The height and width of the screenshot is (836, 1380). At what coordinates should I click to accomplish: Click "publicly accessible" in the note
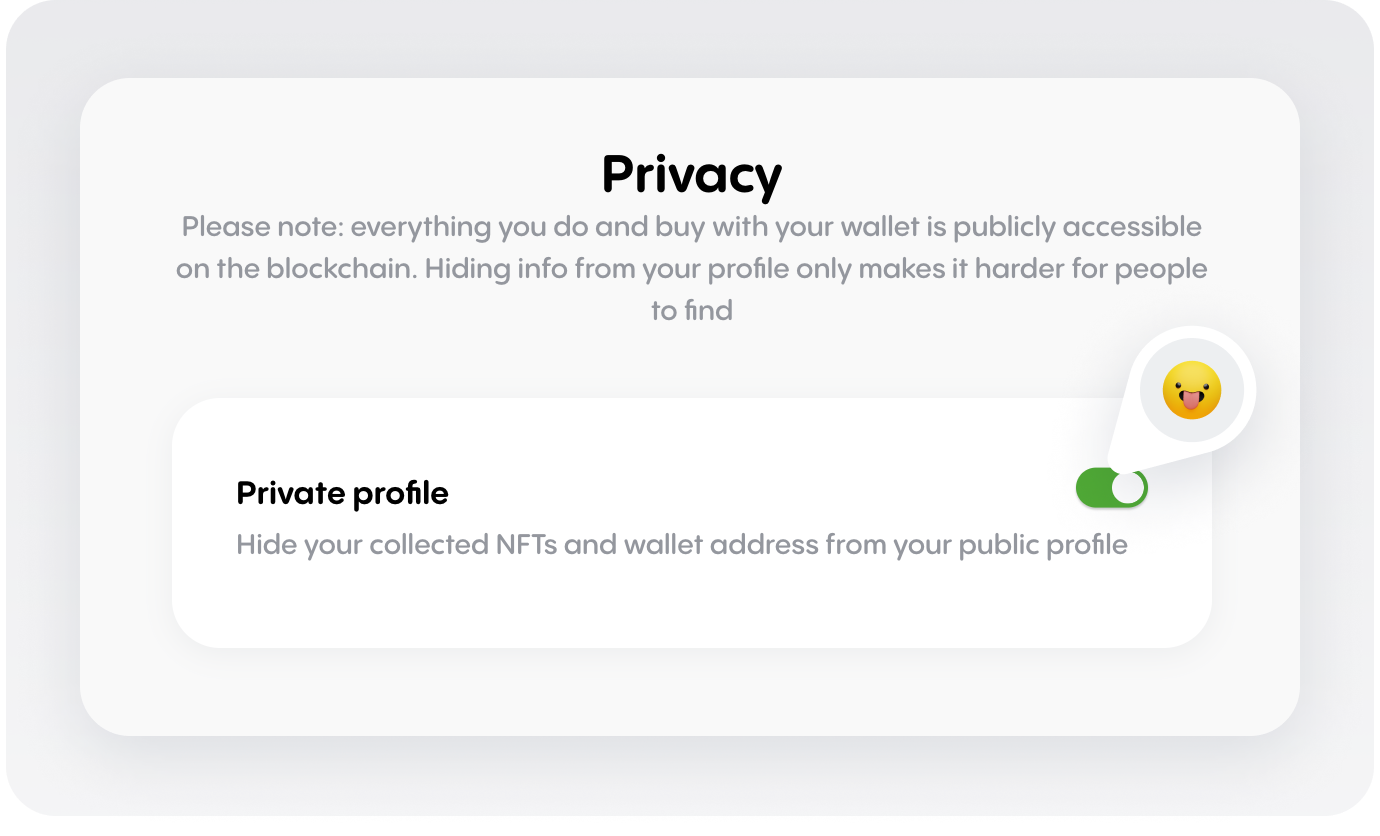click(x=1077, y=227)
